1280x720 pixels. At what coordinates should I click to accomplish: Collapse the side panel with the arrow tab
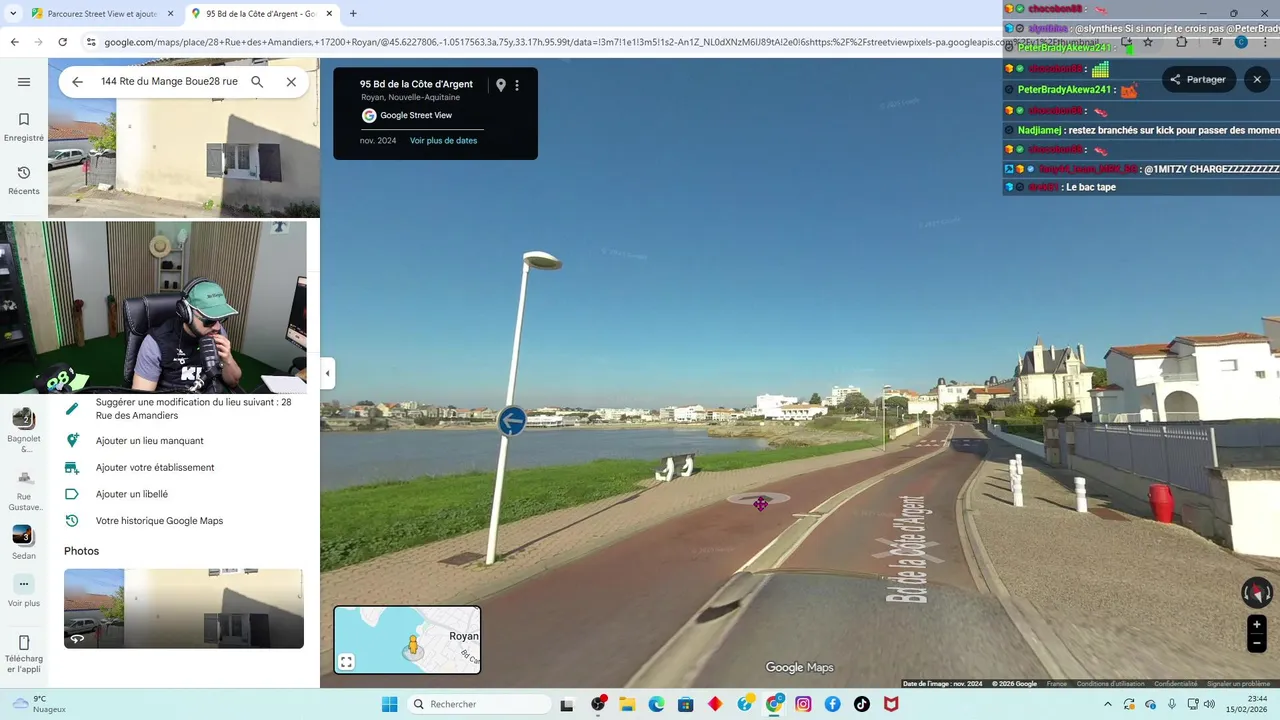pos(327,374)
